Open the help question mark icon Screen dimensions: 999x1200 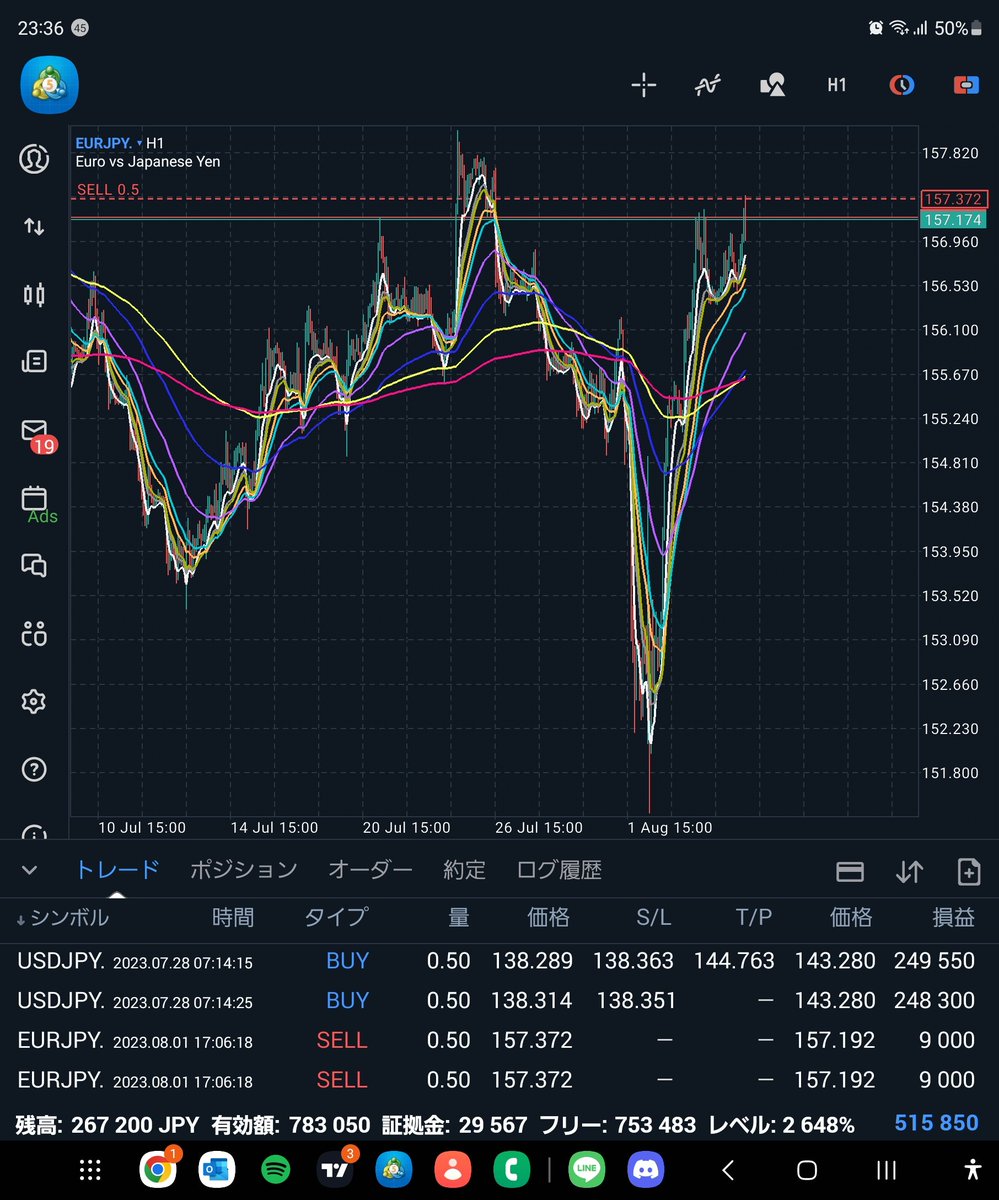coord(34,769)
